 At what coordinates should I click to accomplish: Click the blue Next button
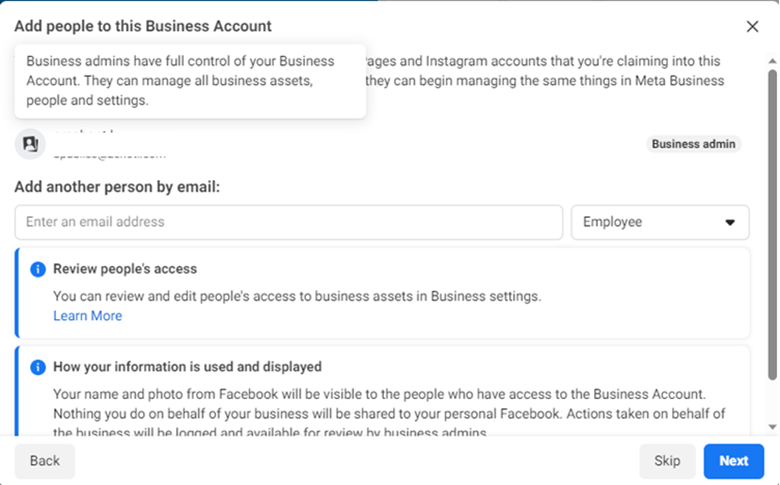pyautogui.click(x=734, y=461)
